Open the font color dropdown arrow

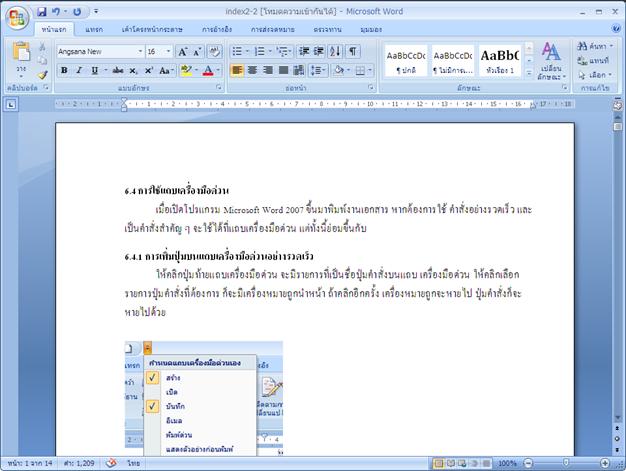tap(218, 70)
